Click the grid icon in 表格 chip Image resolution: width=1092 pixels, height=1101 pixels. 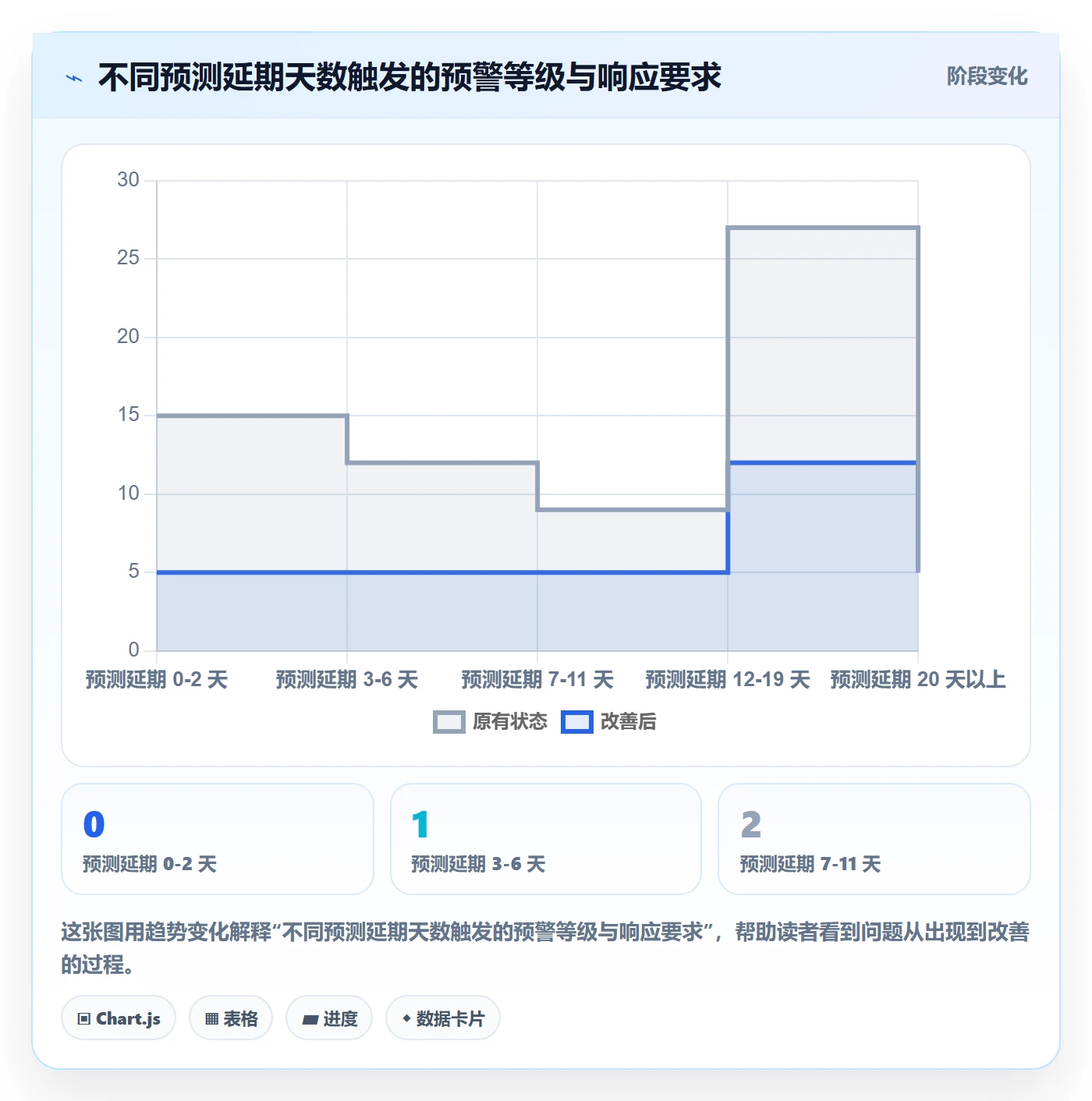click(x=211, y=1019)
